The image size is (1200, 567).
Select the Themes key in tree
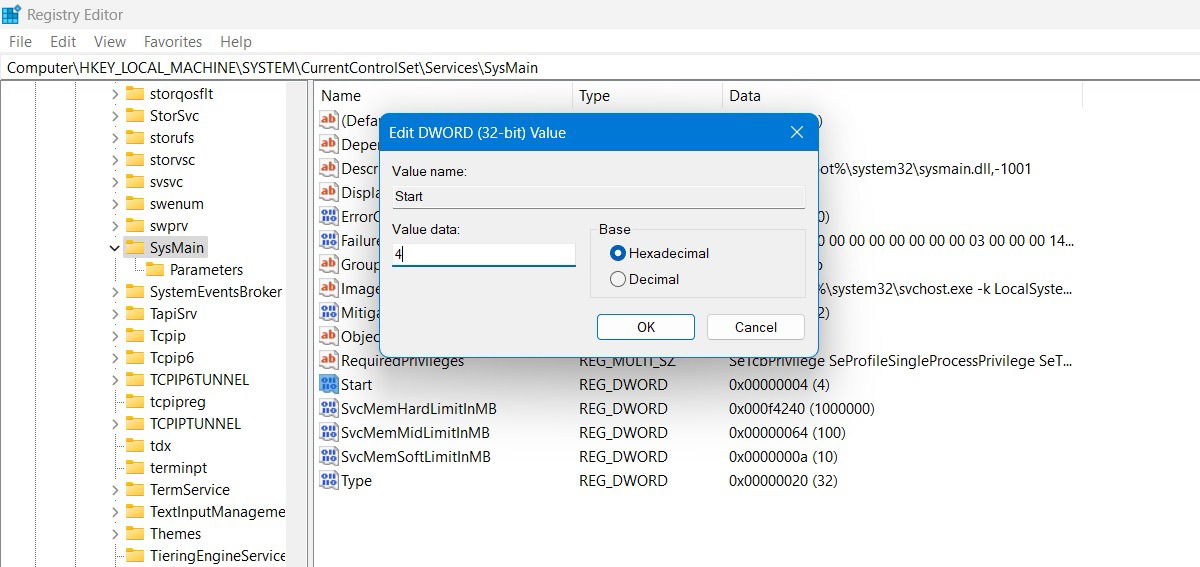point(175,534)
